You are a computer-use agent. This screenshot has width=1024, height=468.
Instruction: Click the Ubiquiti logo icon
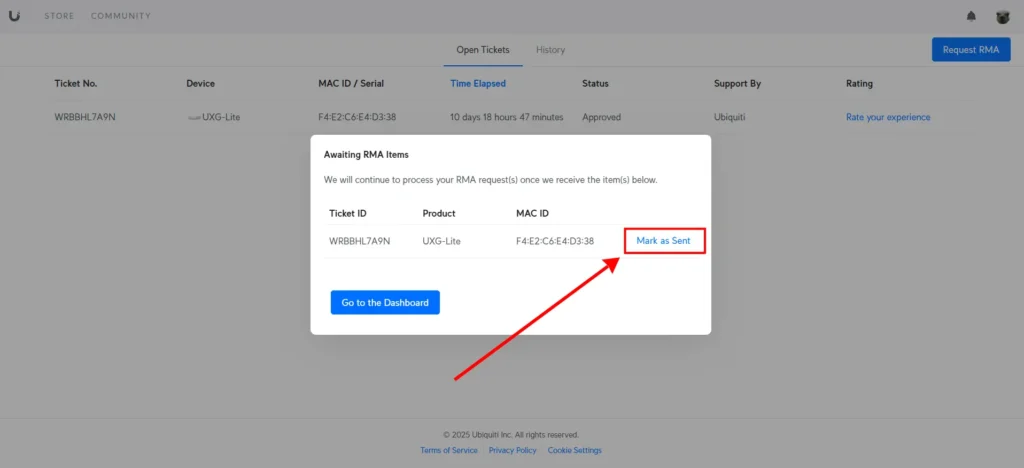click(x=14, y=16)
